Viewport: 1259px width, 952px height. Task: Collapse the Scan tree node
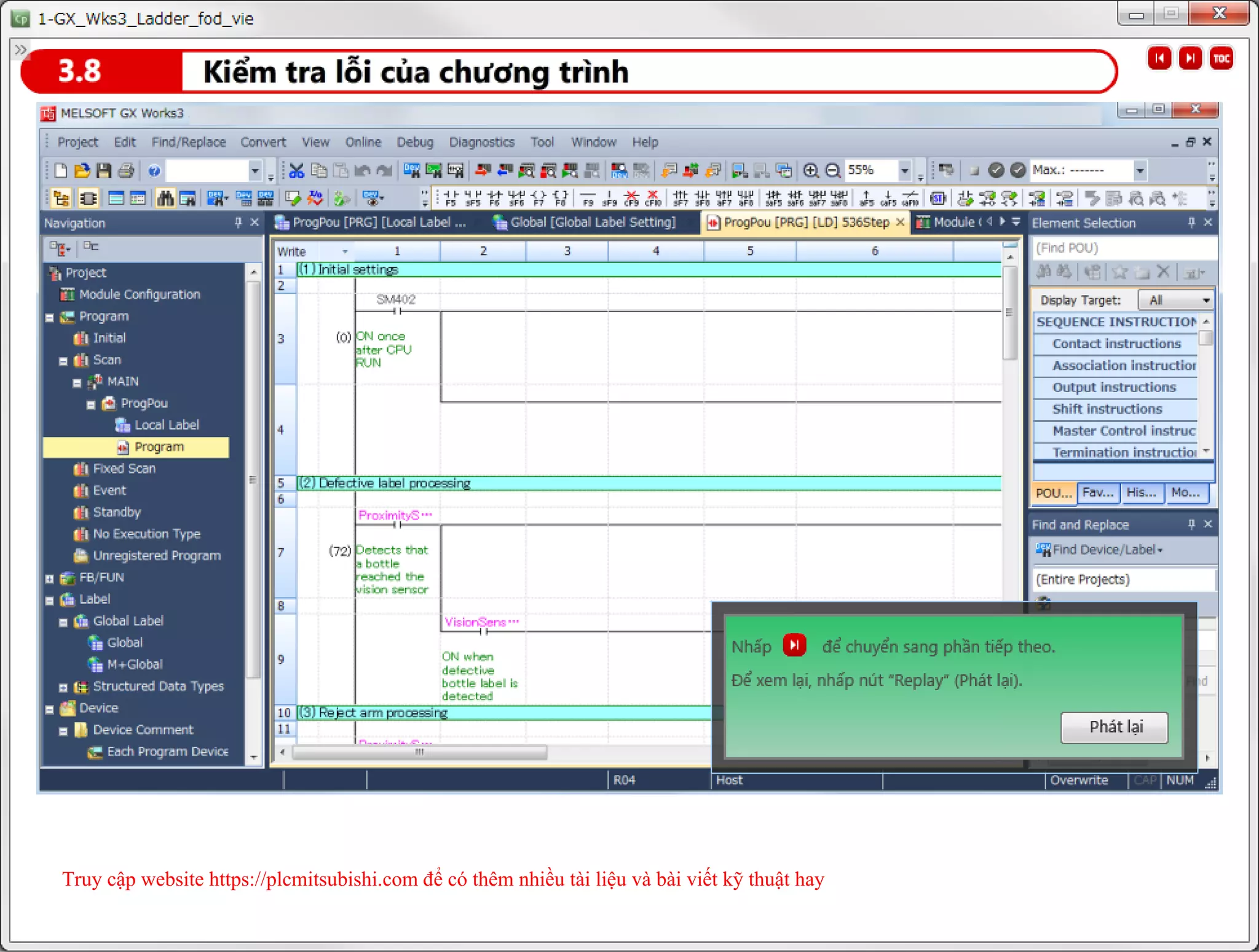tap(63, 361)
